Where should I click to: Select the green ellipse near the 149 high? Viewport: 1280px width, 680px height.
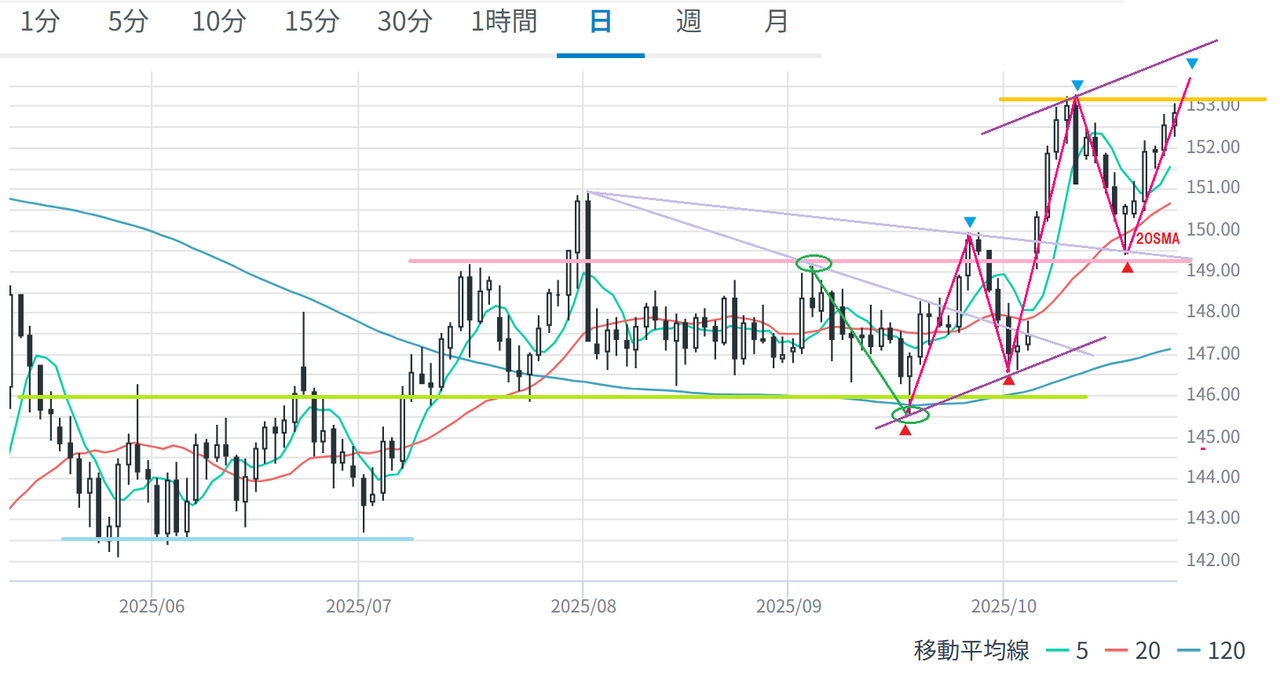pos(813,263)
